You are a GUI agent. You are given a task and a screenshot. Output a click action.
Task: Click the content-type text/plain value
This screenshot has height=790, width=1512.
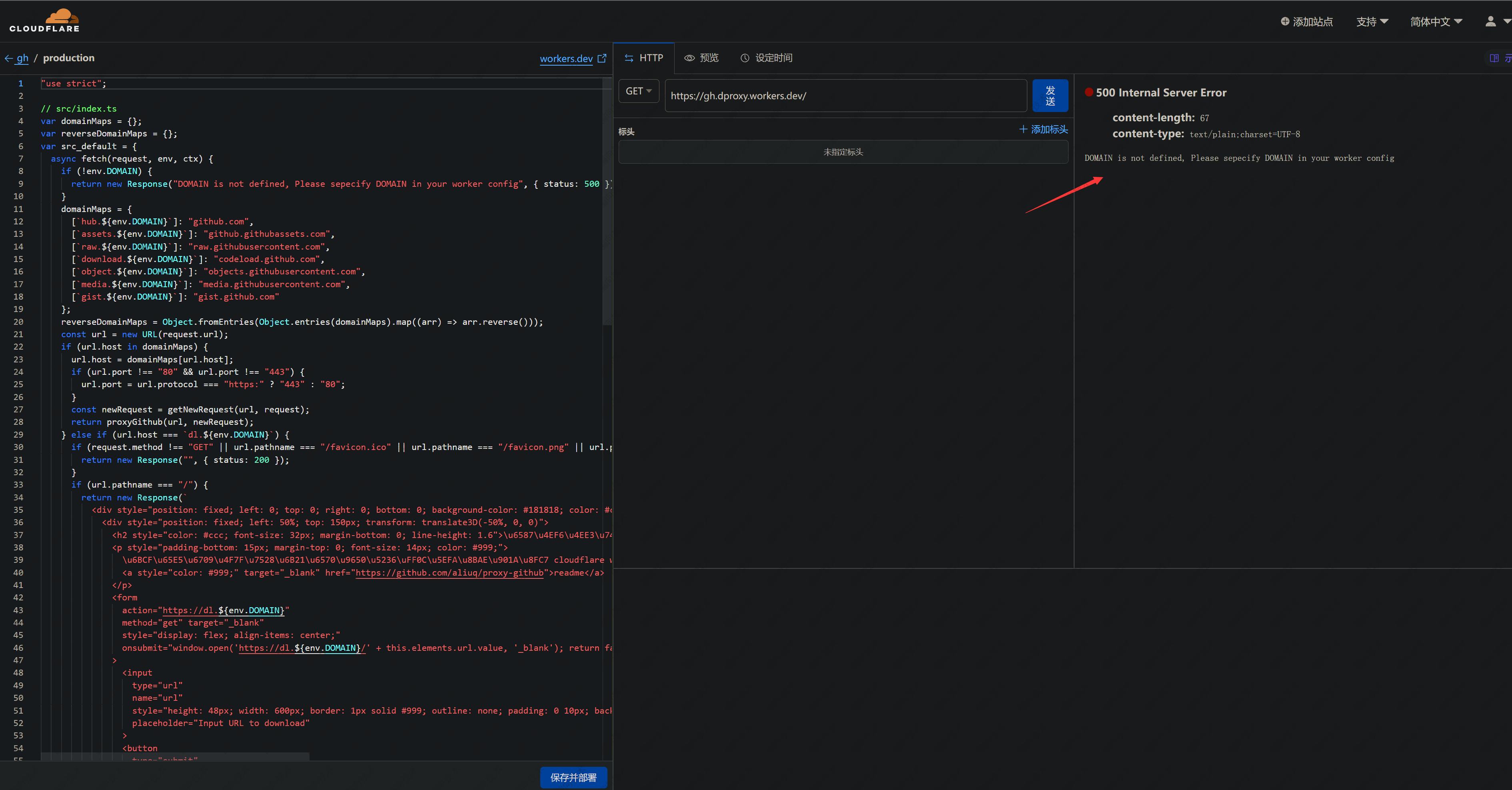pyautogui.click(x=1244, y=134)
